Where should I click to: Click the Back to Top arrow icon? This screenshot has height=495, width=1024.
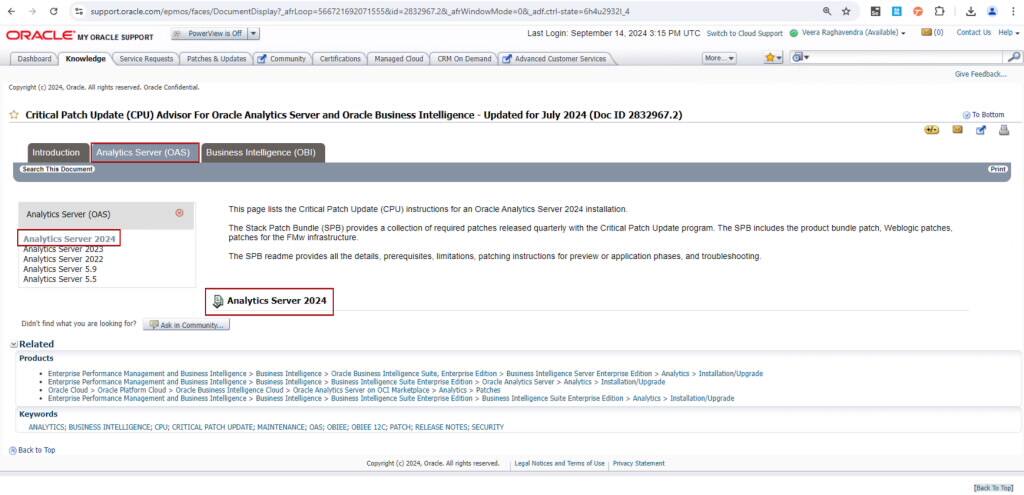tap(12, 450)
